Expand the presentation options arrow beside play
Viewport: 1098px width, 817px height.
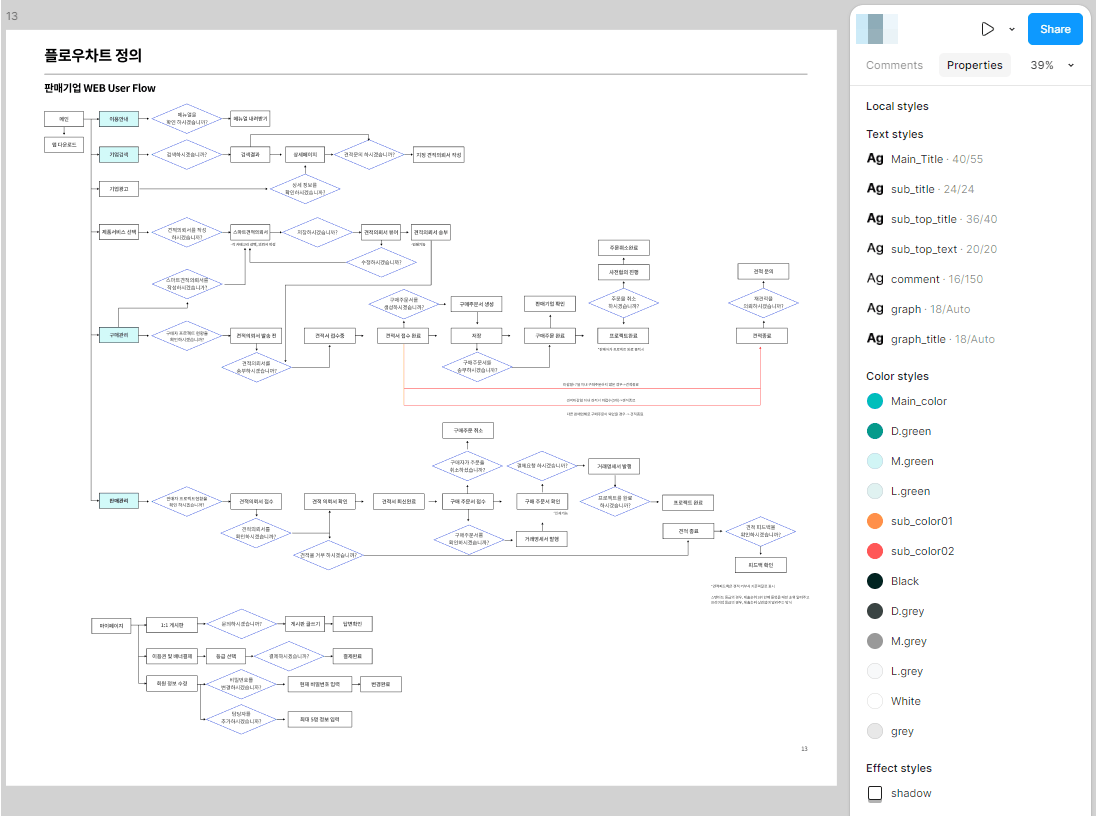click(1012, 30)
